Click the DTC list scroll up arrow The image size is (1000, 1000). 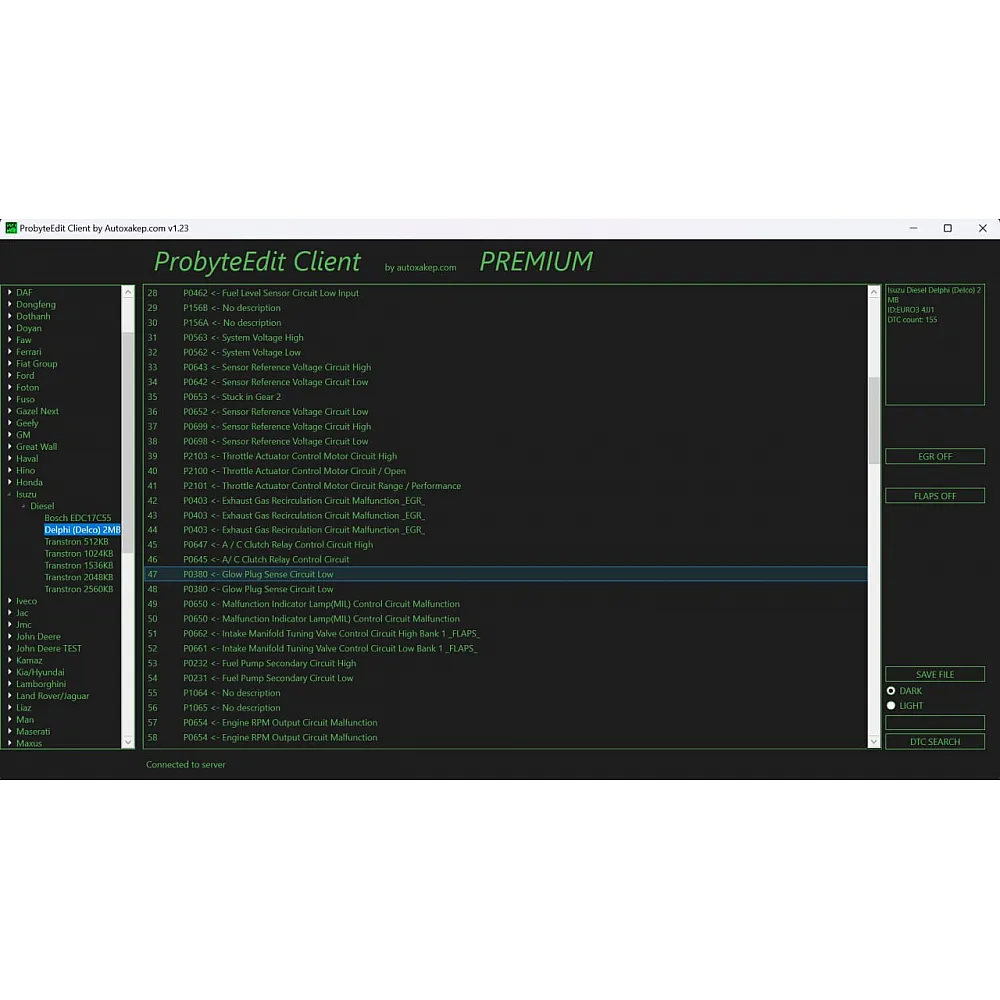(874, 293)
